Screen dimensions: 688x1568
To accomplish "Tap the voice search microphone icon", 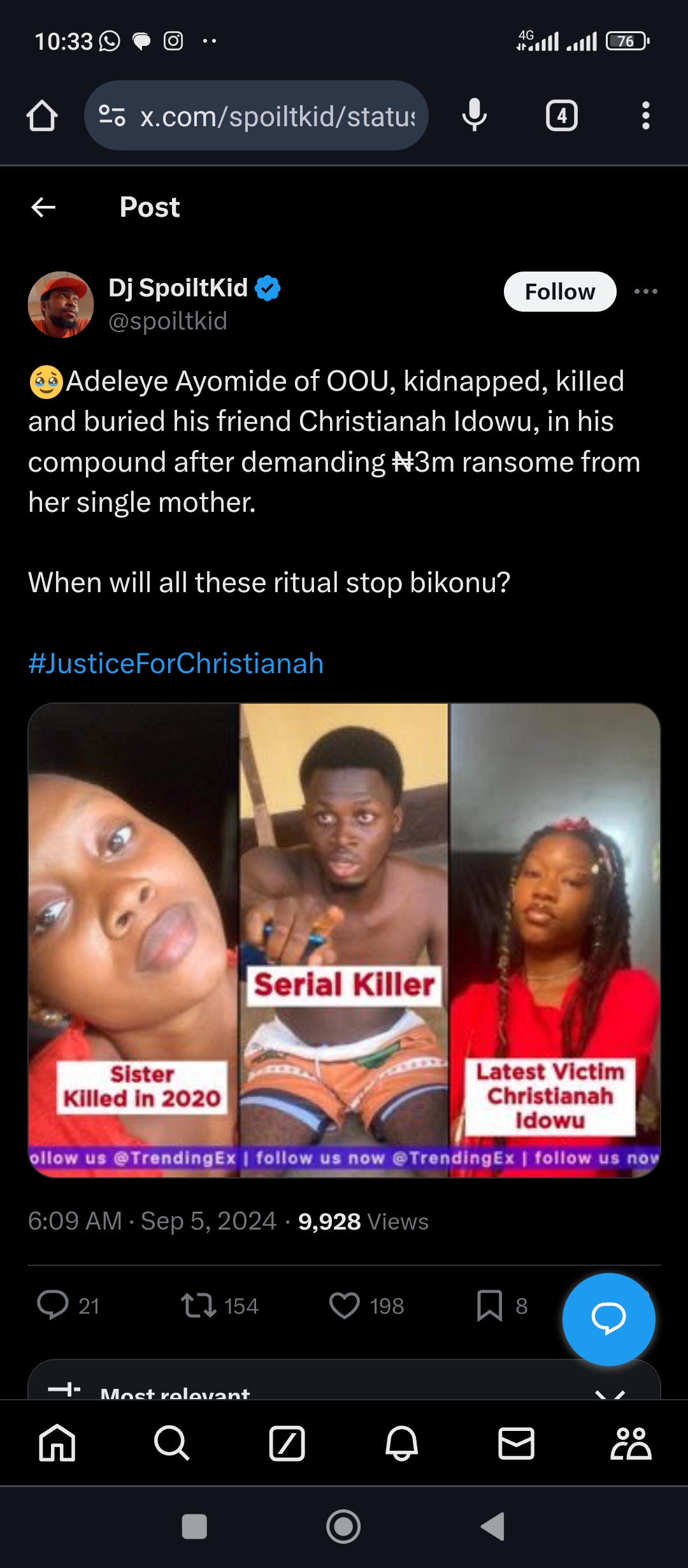I will pyautogui.click(x=474, y=115).
